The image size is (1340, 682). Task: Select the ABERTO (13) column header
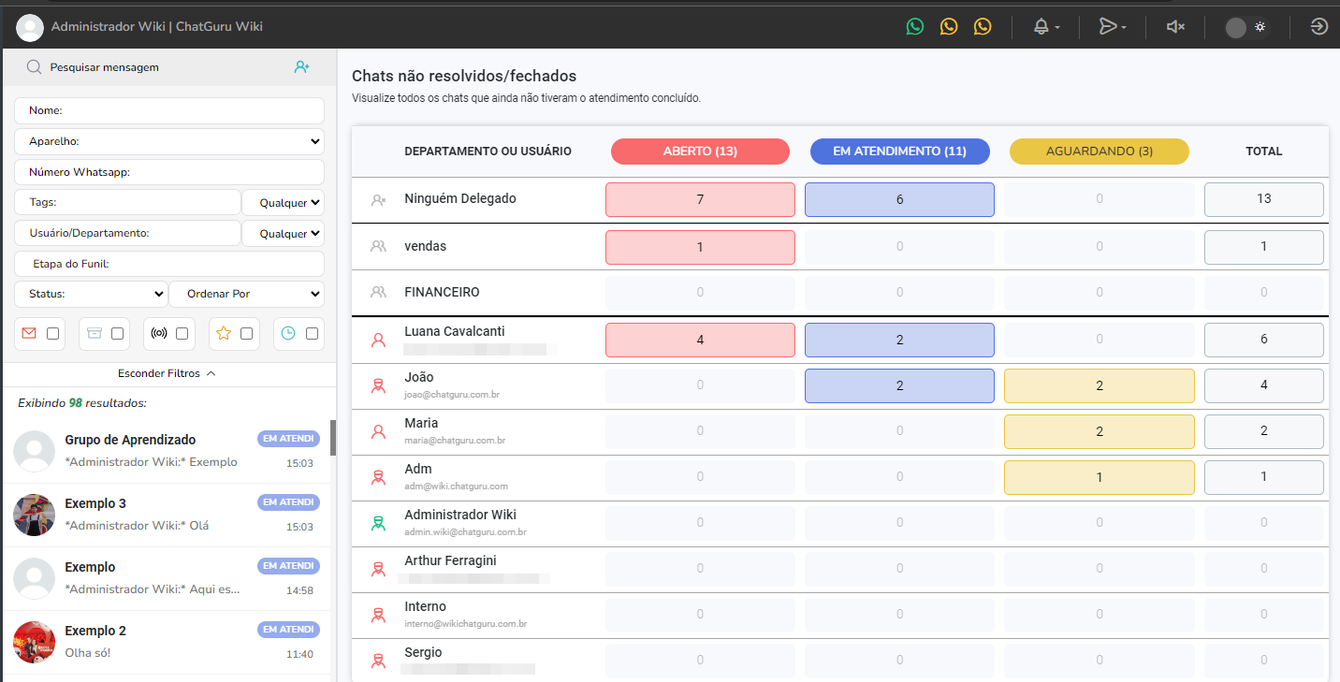point(700,151)
